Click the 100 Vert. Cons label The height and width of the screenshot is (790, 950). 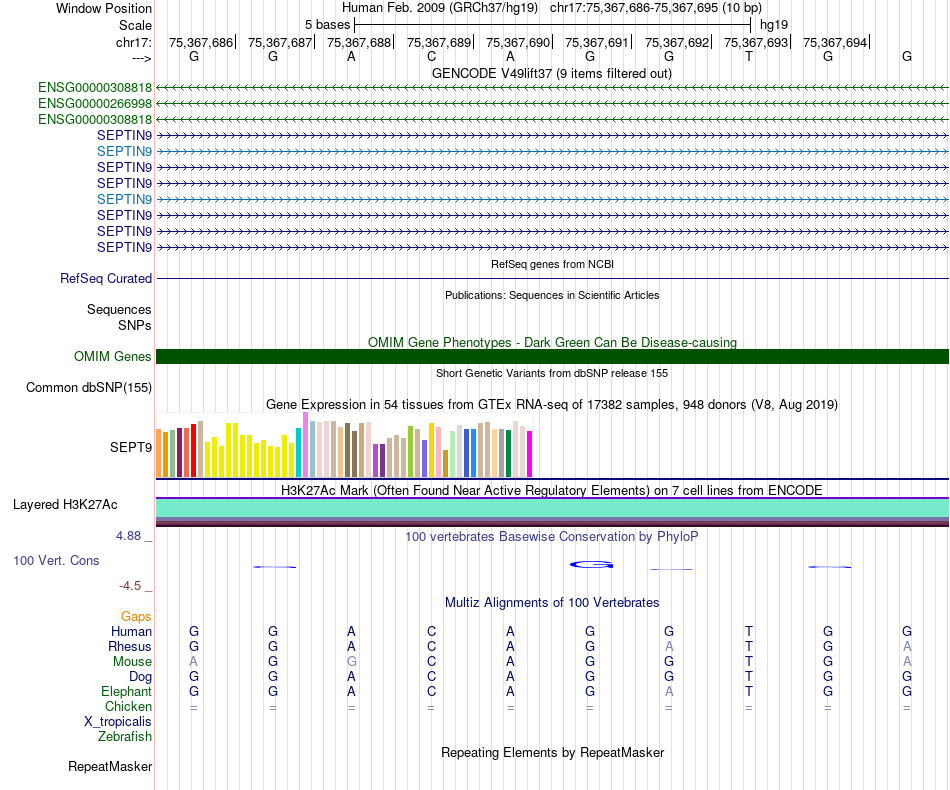point(56,561)
